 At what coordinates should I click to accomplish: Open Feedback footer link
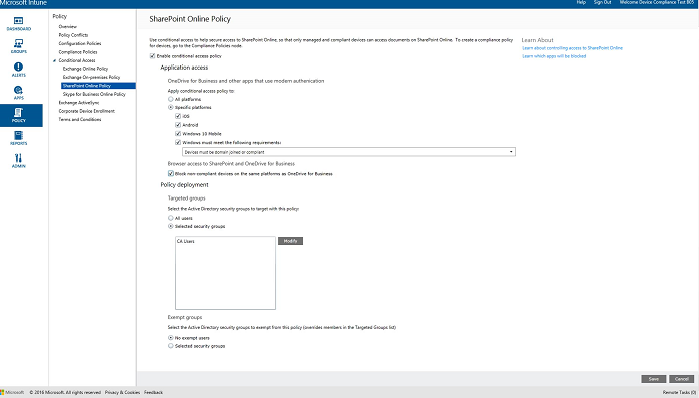(153, 392)
